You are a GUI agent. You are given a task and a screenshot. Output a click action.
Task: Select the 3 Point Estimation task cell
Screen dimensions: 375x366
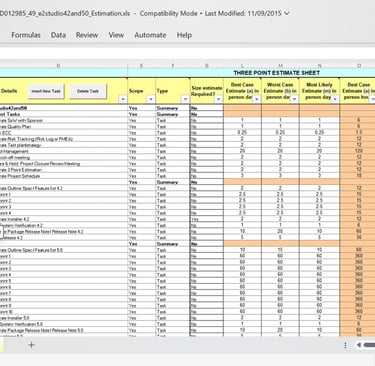click(x=64, y=170)
